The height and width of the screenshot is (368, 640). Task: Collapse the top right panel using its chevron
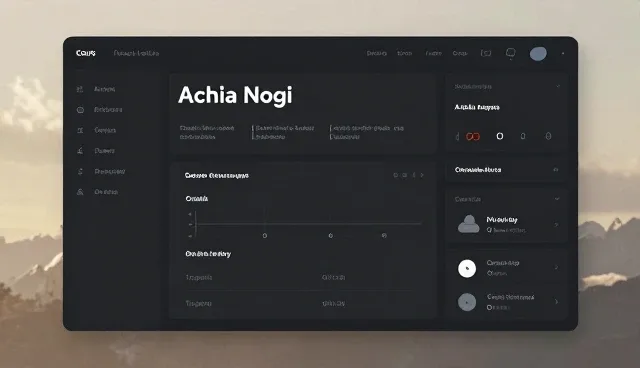point(558,86)
